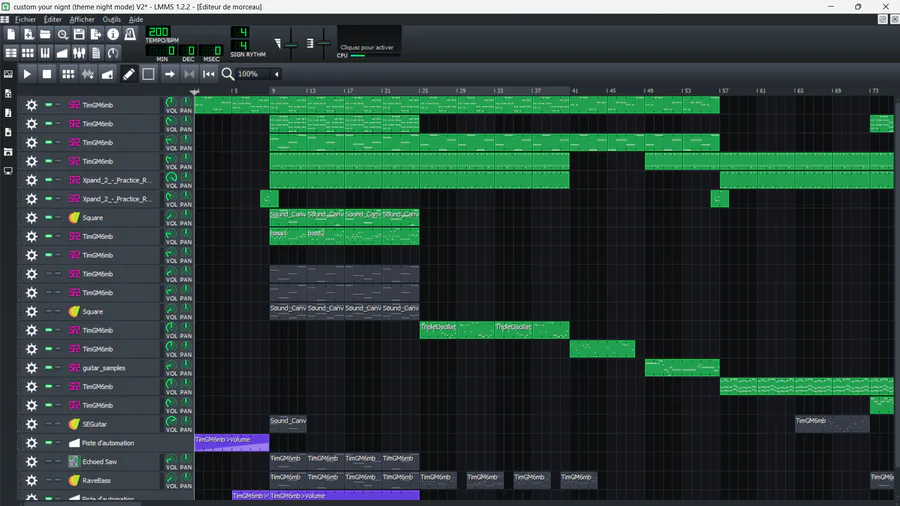The image size is (900, 506).
Task: Open the computer browser sidebar icon
Action: click(x=8, y=171)
